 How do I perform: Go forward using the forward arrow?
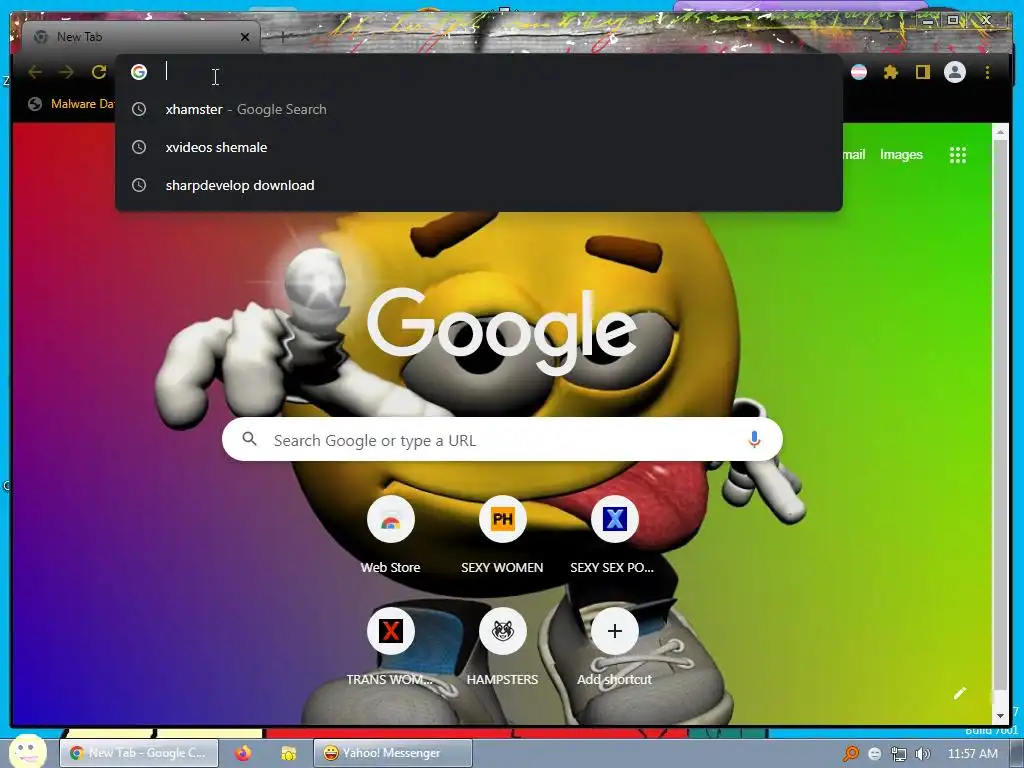pyautogui.click(x=67, y=72)
